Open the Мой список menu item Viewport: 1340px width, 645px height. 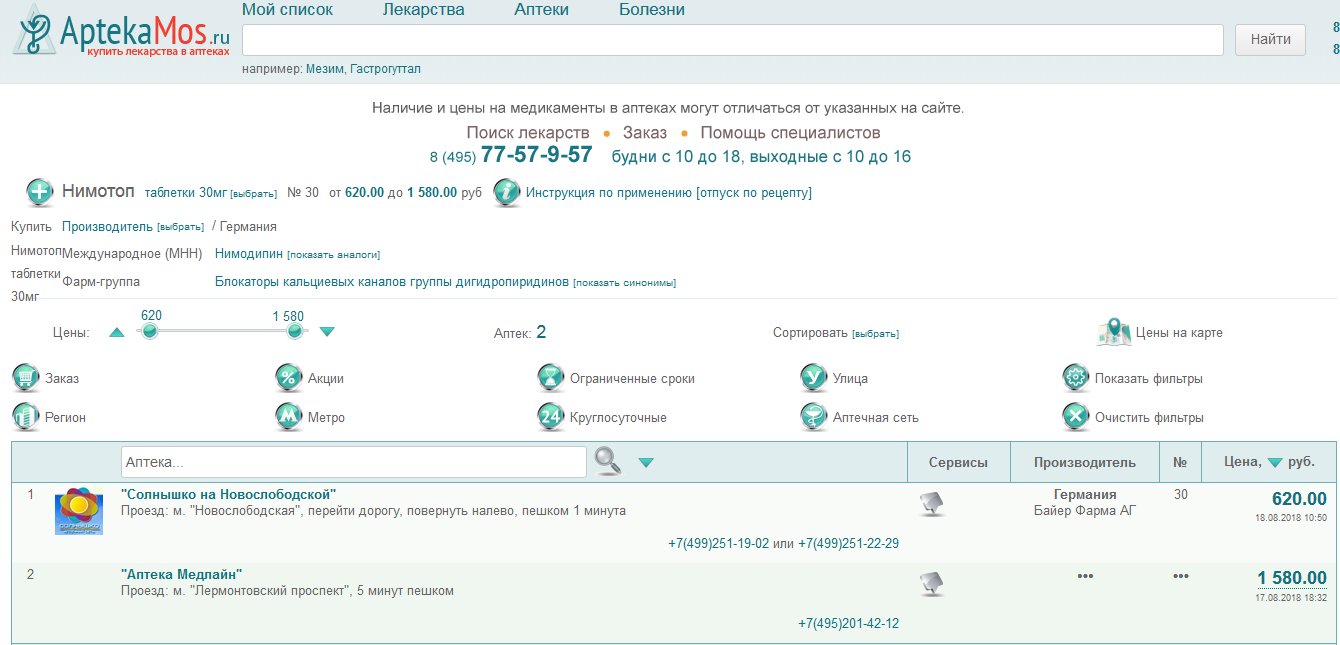click(288, 10)
